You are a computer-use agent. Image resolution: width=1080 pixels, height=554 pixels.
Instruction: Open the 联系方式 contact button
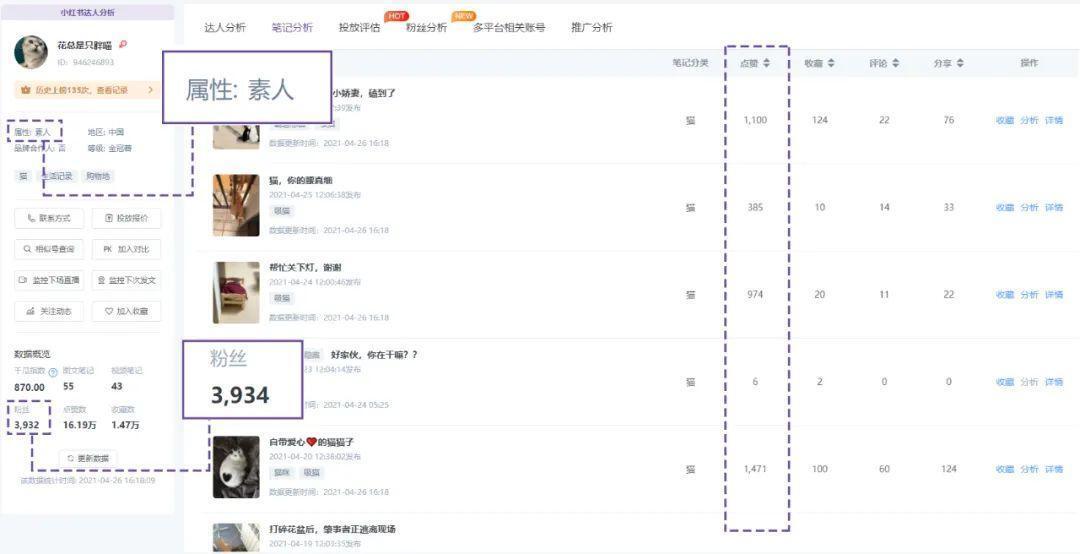[50, 218]
